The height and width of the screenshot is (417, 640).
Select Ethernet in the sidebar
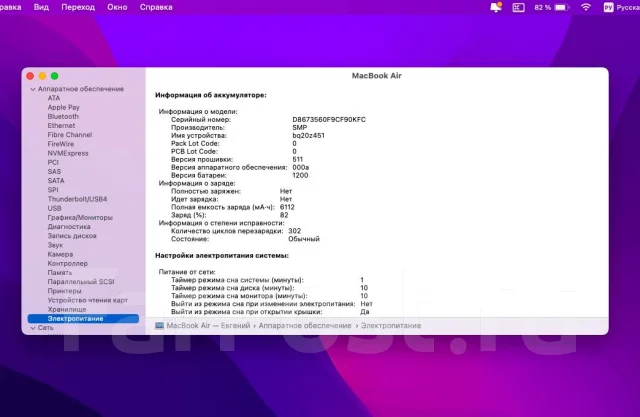[61, 126]
